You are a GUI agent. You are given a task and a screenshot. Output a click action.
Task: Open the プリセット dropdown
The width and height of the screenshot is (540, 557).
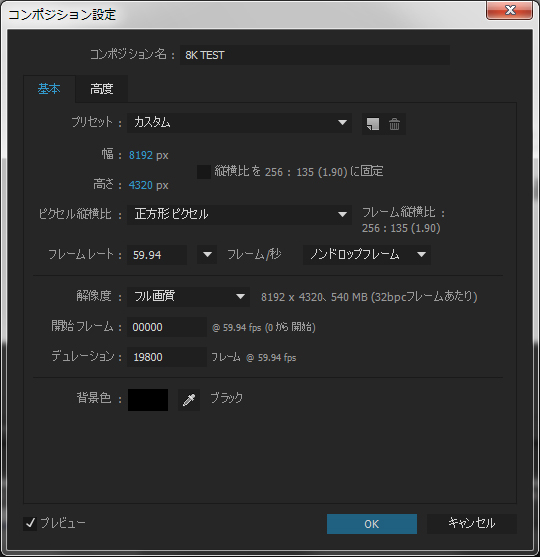239,123
